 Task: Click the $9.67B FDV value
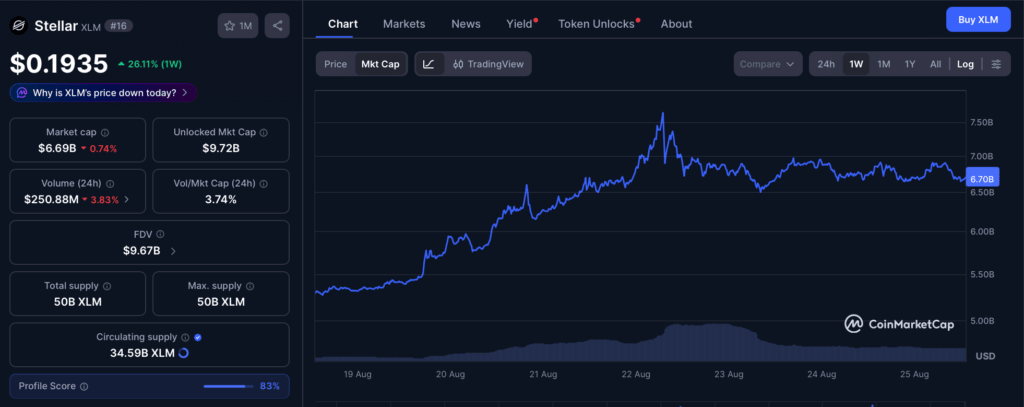coord(142,250)
